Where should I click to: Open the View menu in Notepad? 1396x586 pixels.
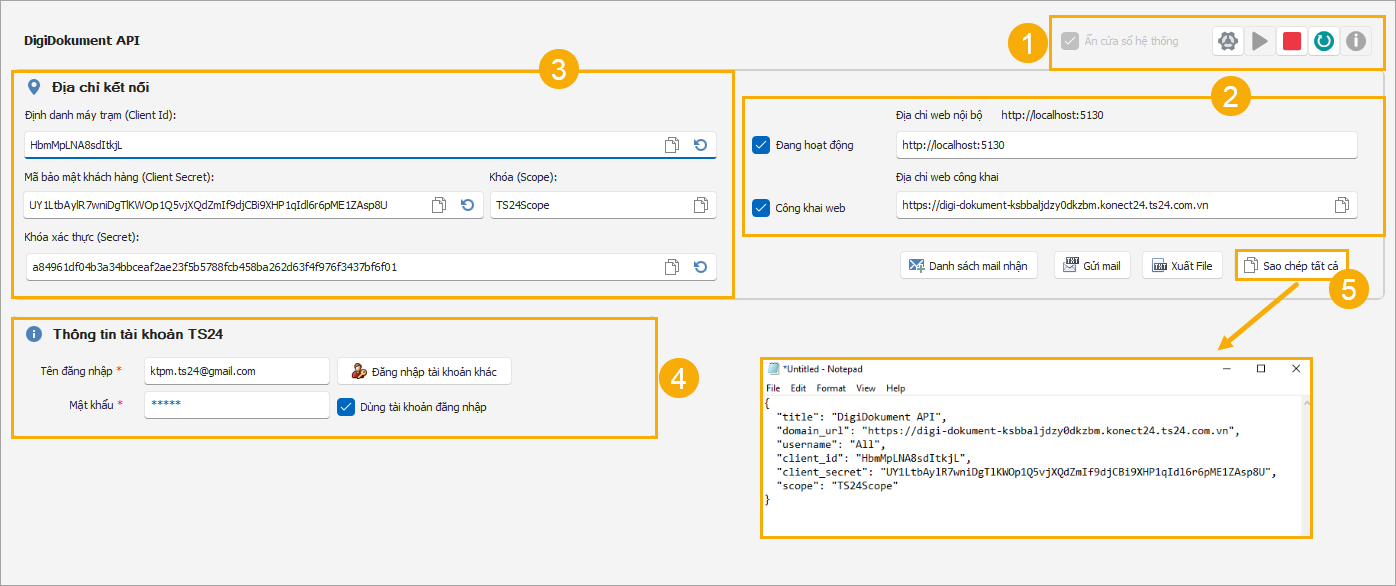pyautogui.click(x=866, y=388)
